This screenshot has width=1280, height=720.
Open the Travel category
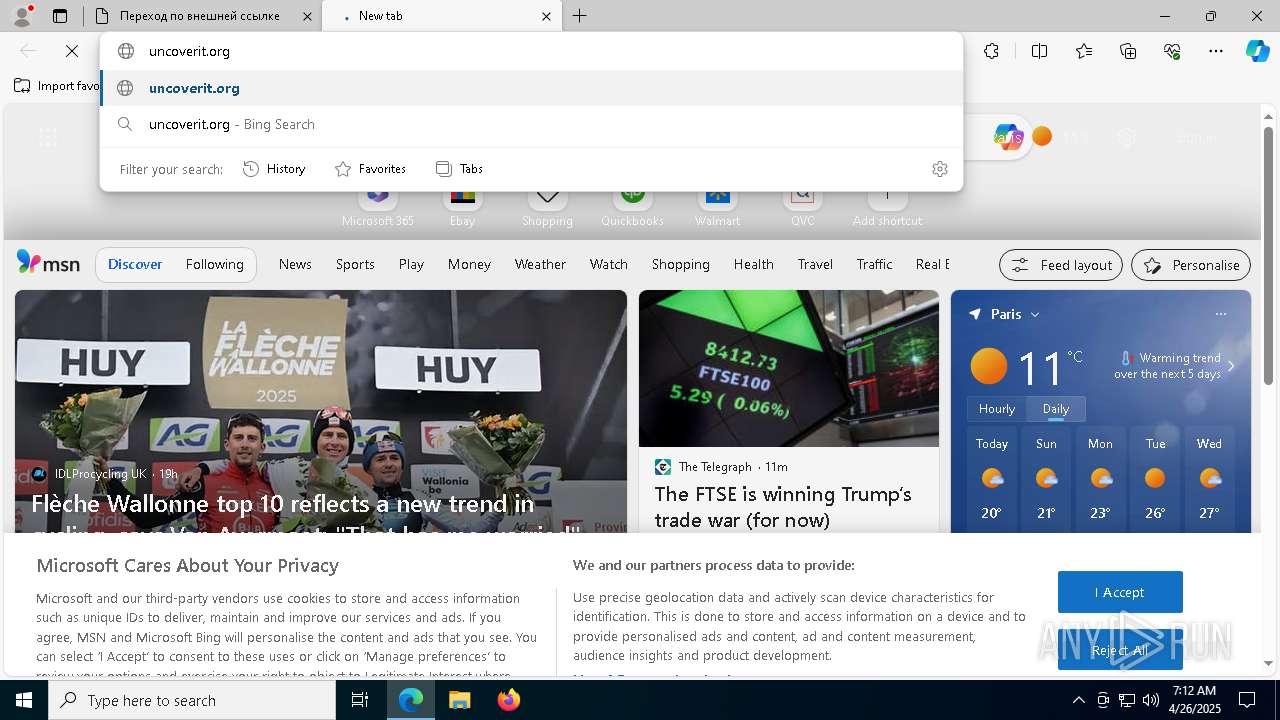815,264
